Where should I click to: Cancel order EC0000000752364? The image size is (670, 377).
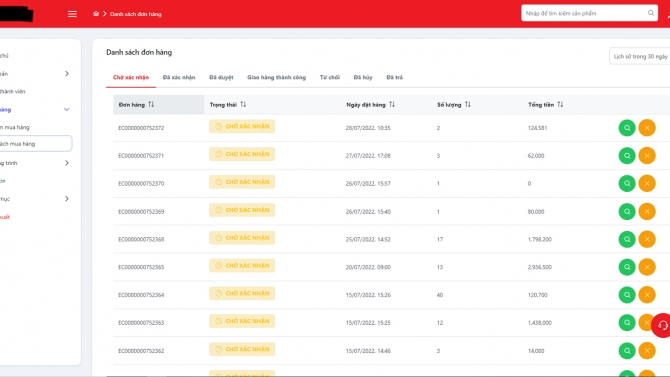(x=647, y=295)
